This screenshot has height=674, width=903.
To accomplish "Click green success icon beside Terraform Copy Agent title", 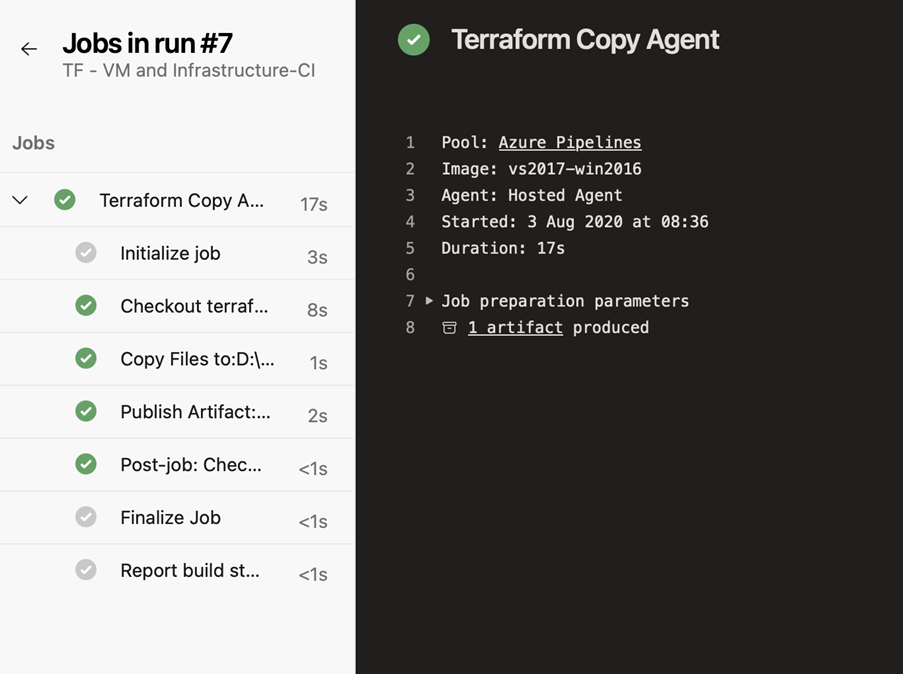I will (x=413, y=40).
